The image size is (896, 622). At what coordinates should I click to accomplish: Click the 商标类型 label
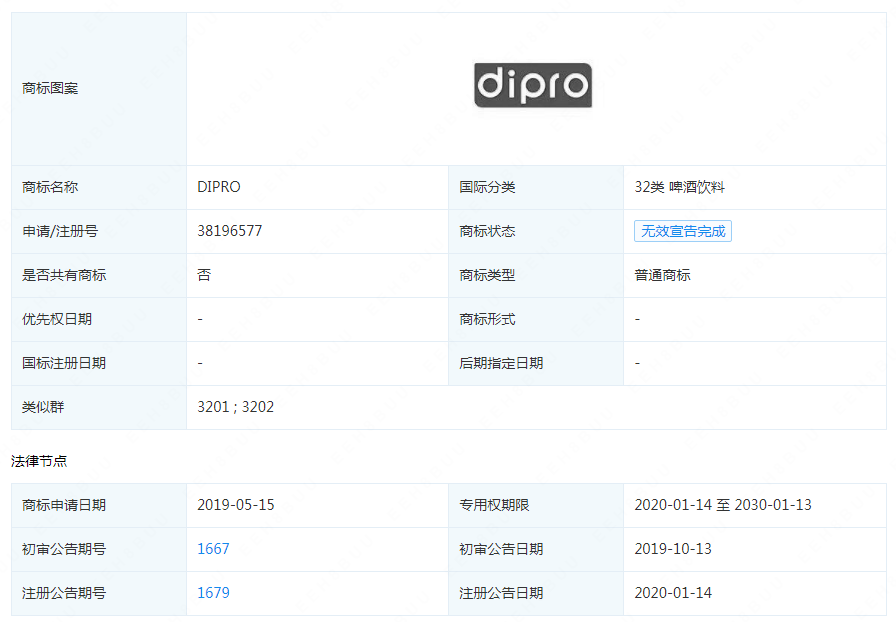(x=487, y=275)
